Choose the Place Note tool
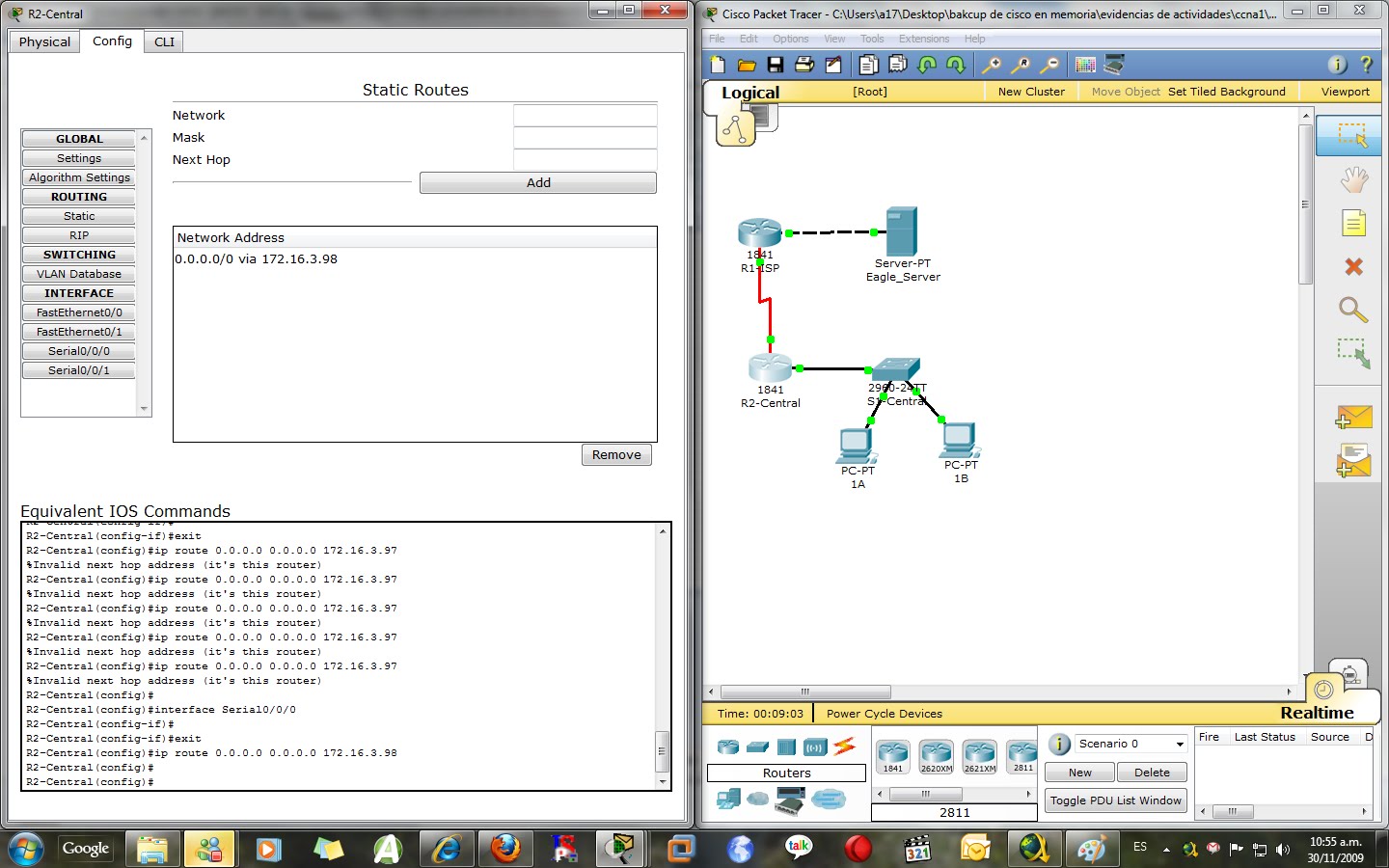 (x=1353, y=224)
